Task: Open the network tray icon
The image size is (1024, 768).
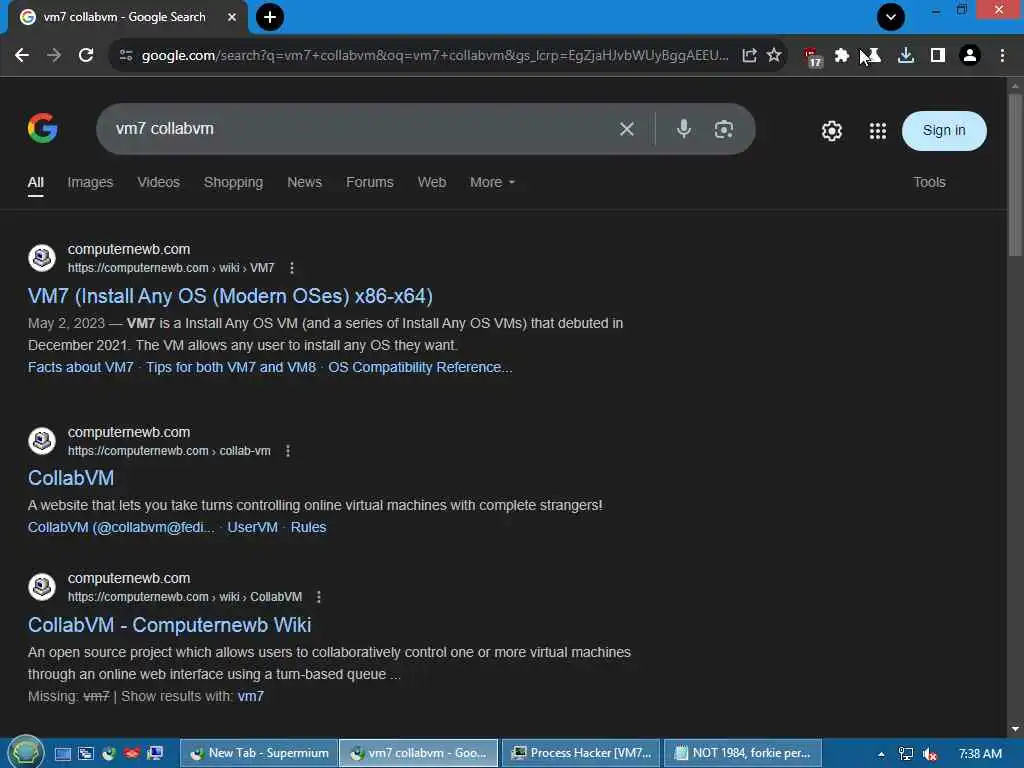Action: [906, 754]
